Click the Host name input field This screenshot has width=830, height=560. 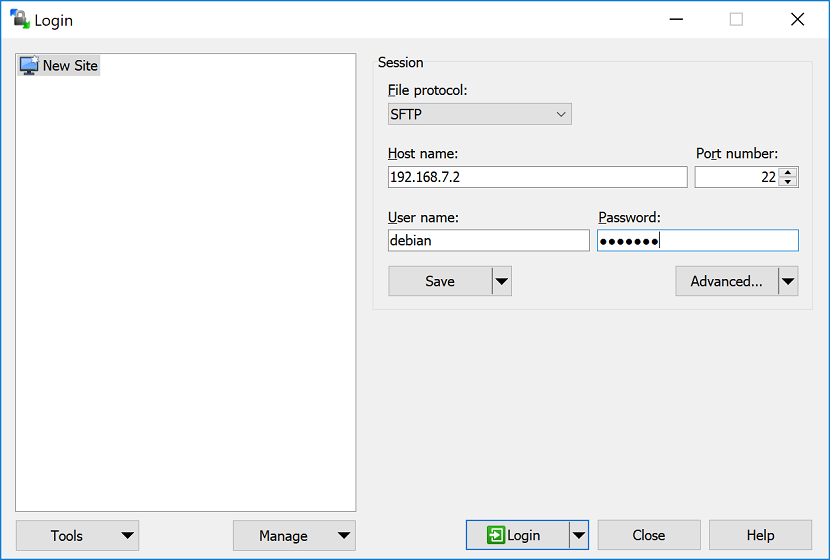[x=537, y=177]
